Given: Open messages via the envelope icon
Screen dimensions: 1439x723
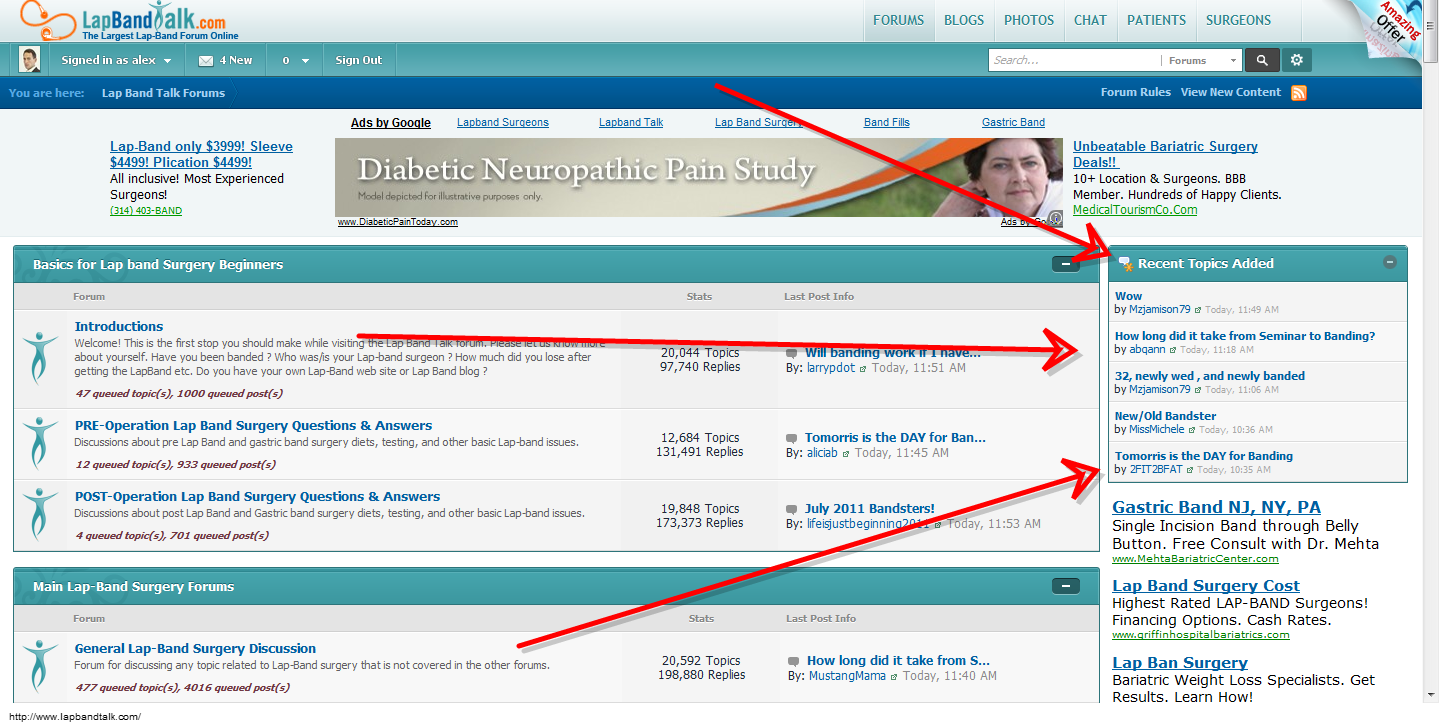Looking at the screenshot, I should pyautogui.click(x=206, y=60).
